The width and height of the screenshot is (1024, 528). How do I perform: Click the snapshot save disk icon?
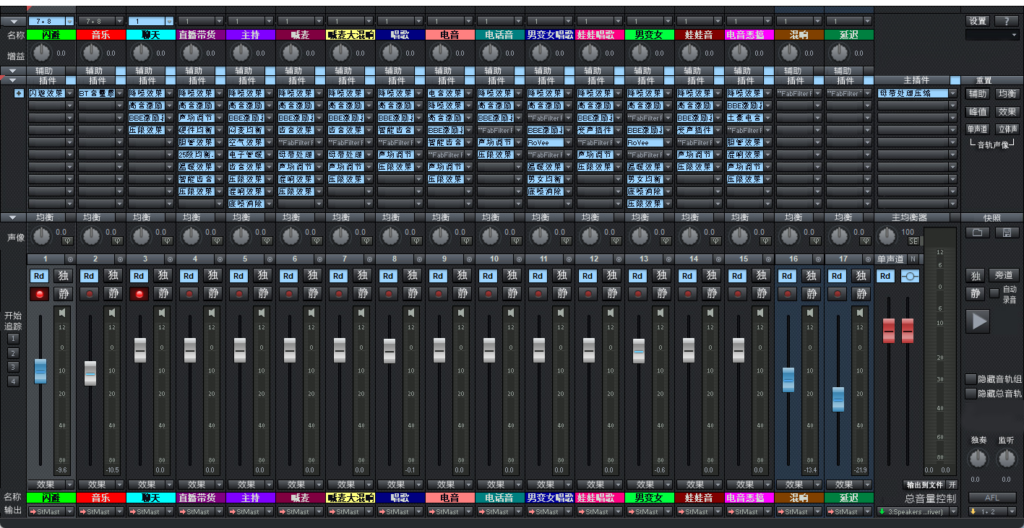pos(1006,232)
